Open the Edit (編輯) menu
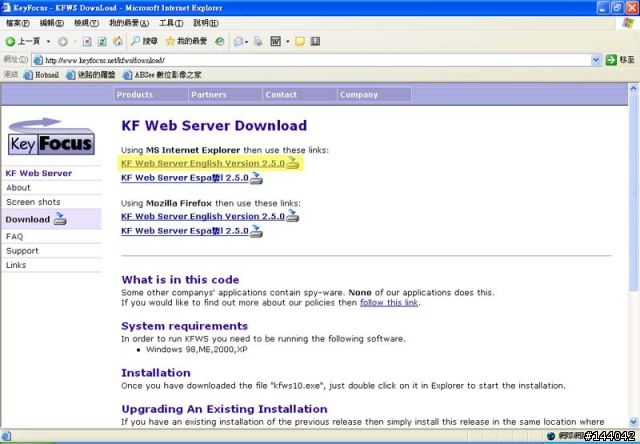The image size is (640, 444). [51, 23]
